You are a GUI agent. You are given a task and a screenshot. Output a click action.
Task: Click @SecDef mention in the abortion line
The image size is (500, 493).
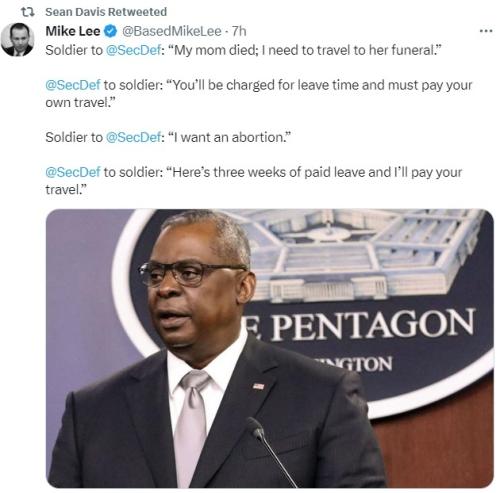pyautogui.click(x=133, y=137)
